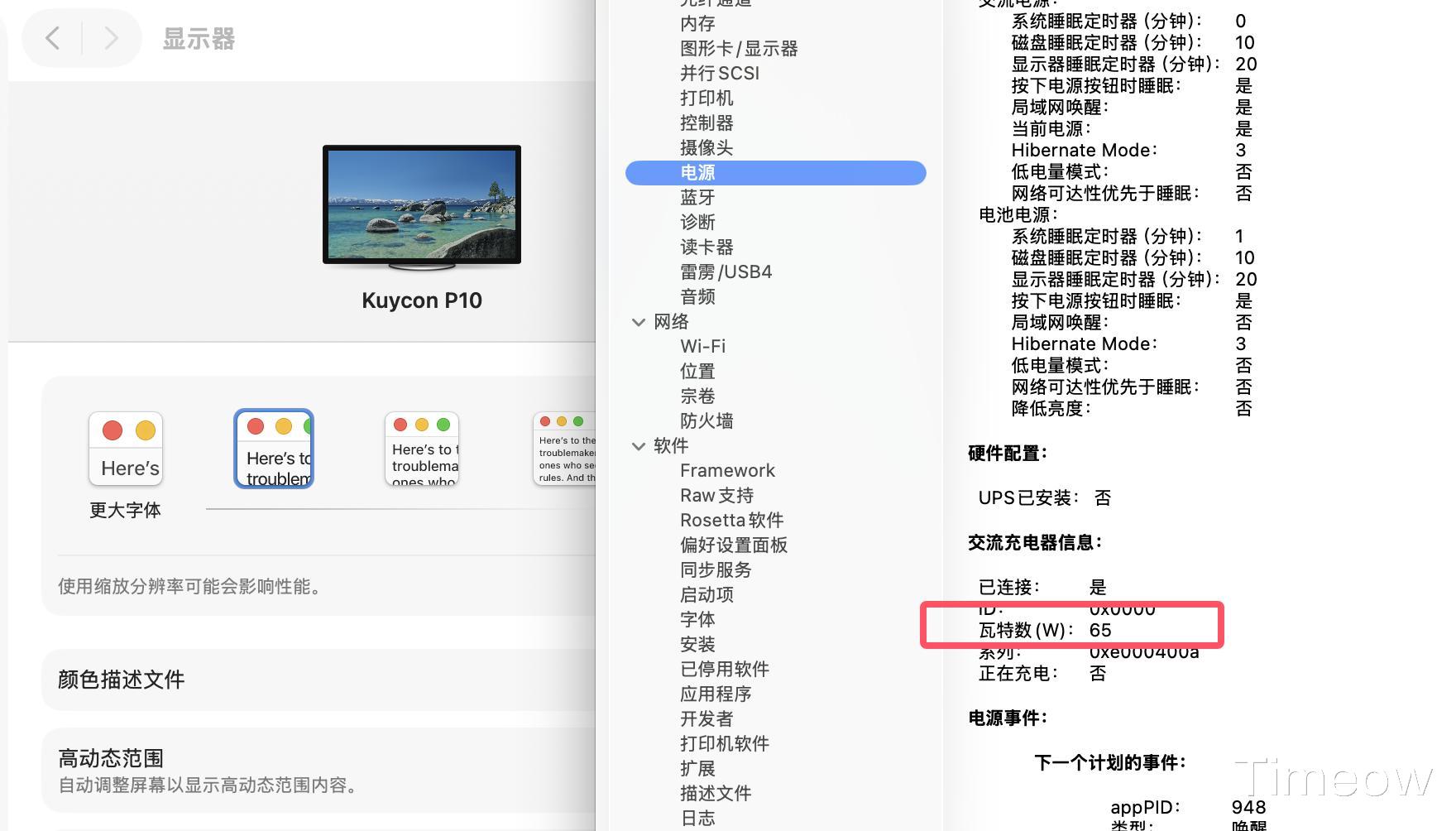Viewport: 1456px width, 831px height.
Task: Select 扩展 in the software list
Action: [697, 769]
